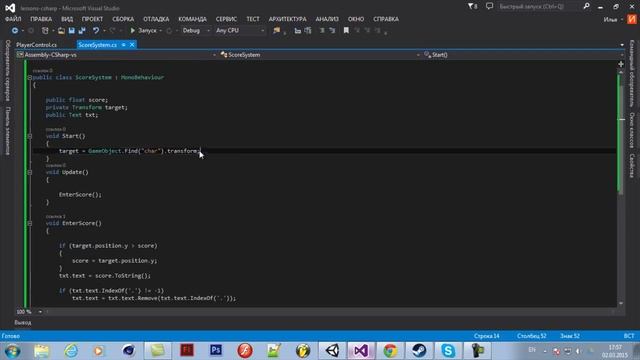Open the ПРАВКА menu
Screen dimensions: 640x360
[x=41, y=19]
